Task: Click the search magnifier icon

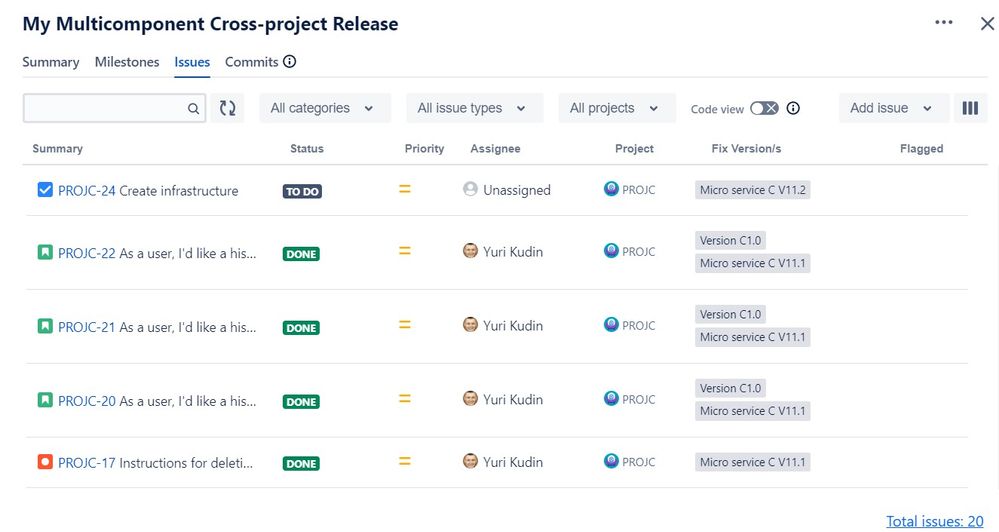Action: point(194,109)
